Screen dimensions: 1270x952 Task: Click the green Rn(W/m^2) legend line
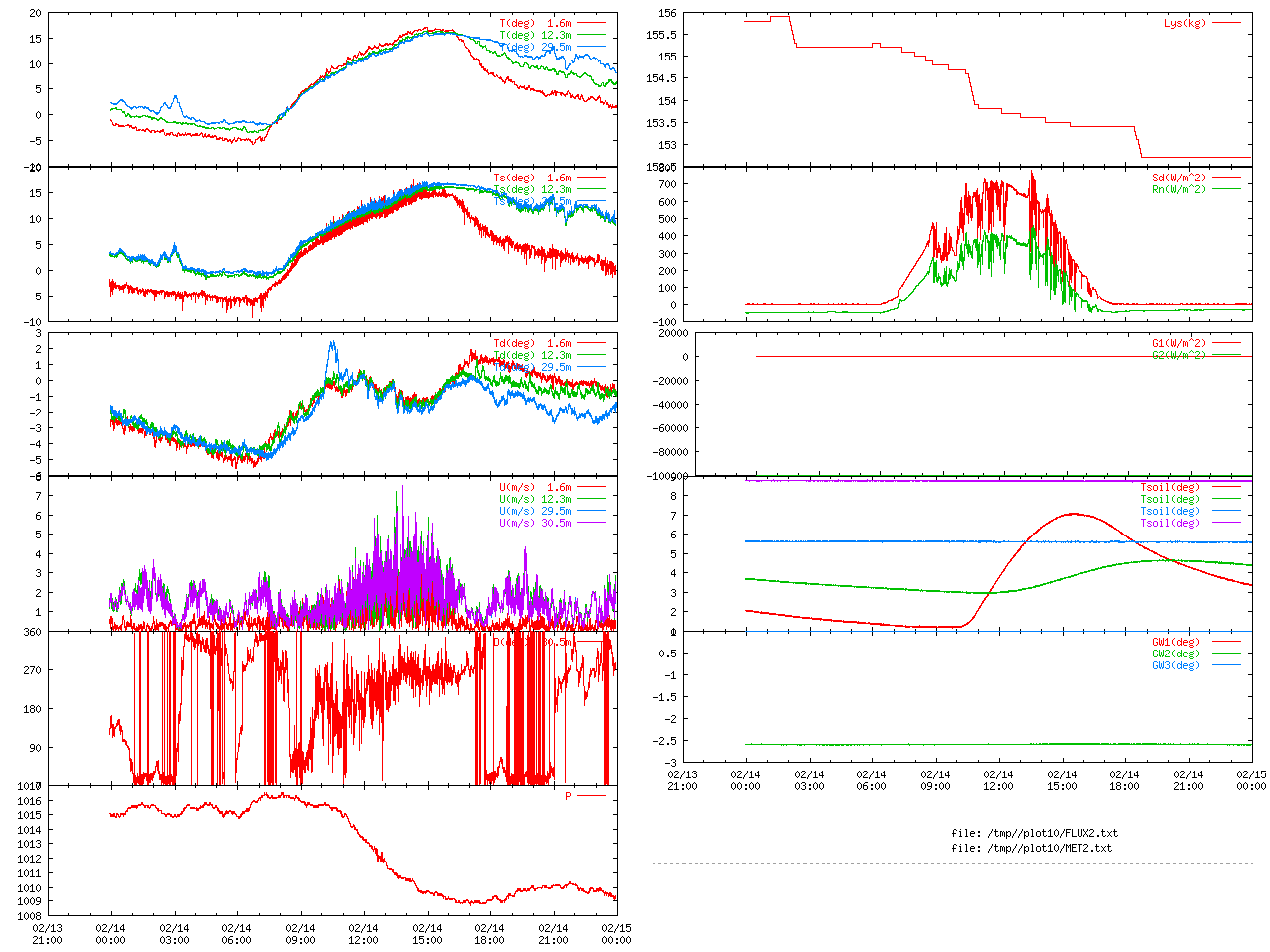(1226, 189)
